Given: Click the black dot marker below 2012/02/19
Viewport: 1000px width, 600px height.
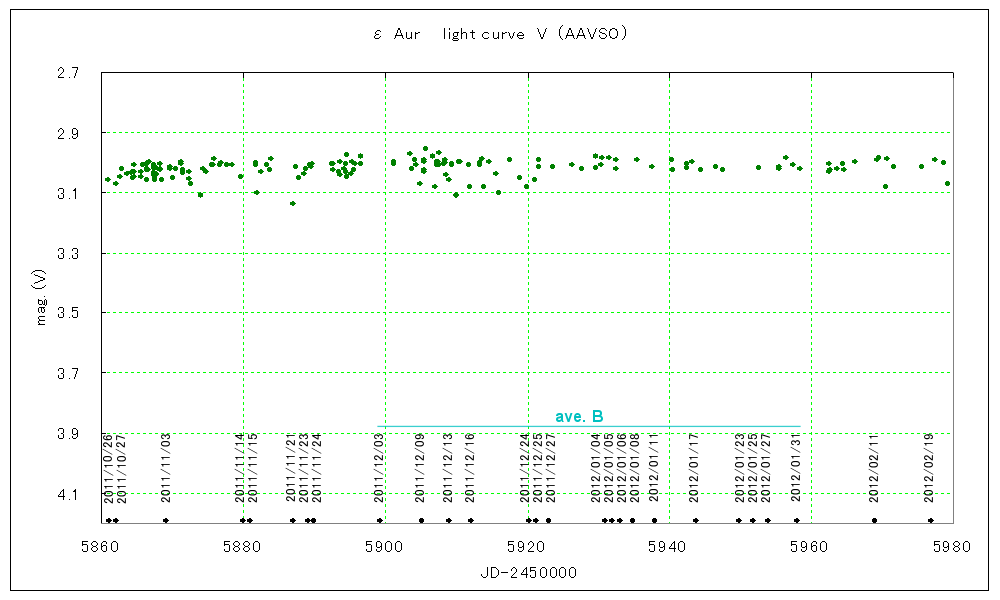Looking at the screenshot, I should (930, 520).
